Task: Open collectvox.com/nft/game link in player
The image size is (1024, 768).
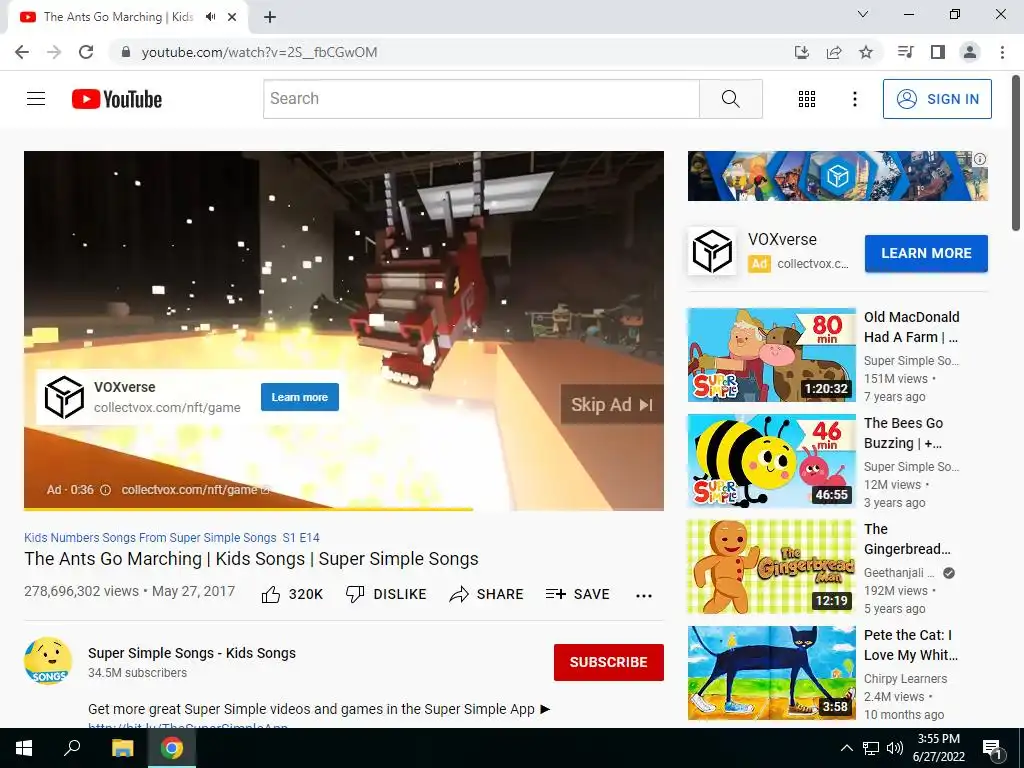Action: [195, 490]
